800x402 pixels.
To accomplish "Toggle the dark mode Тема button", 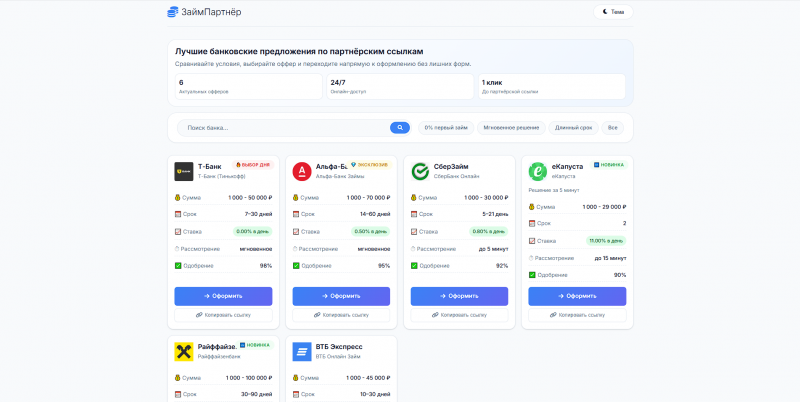I will 613,12.
